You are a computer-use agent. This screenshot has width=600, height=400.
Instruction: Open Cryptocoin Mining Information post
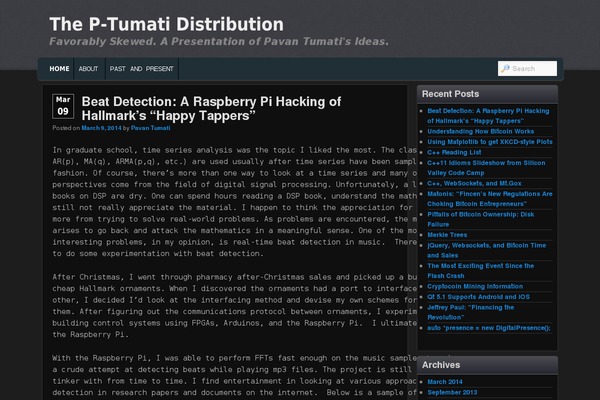(x=475, y=286)
